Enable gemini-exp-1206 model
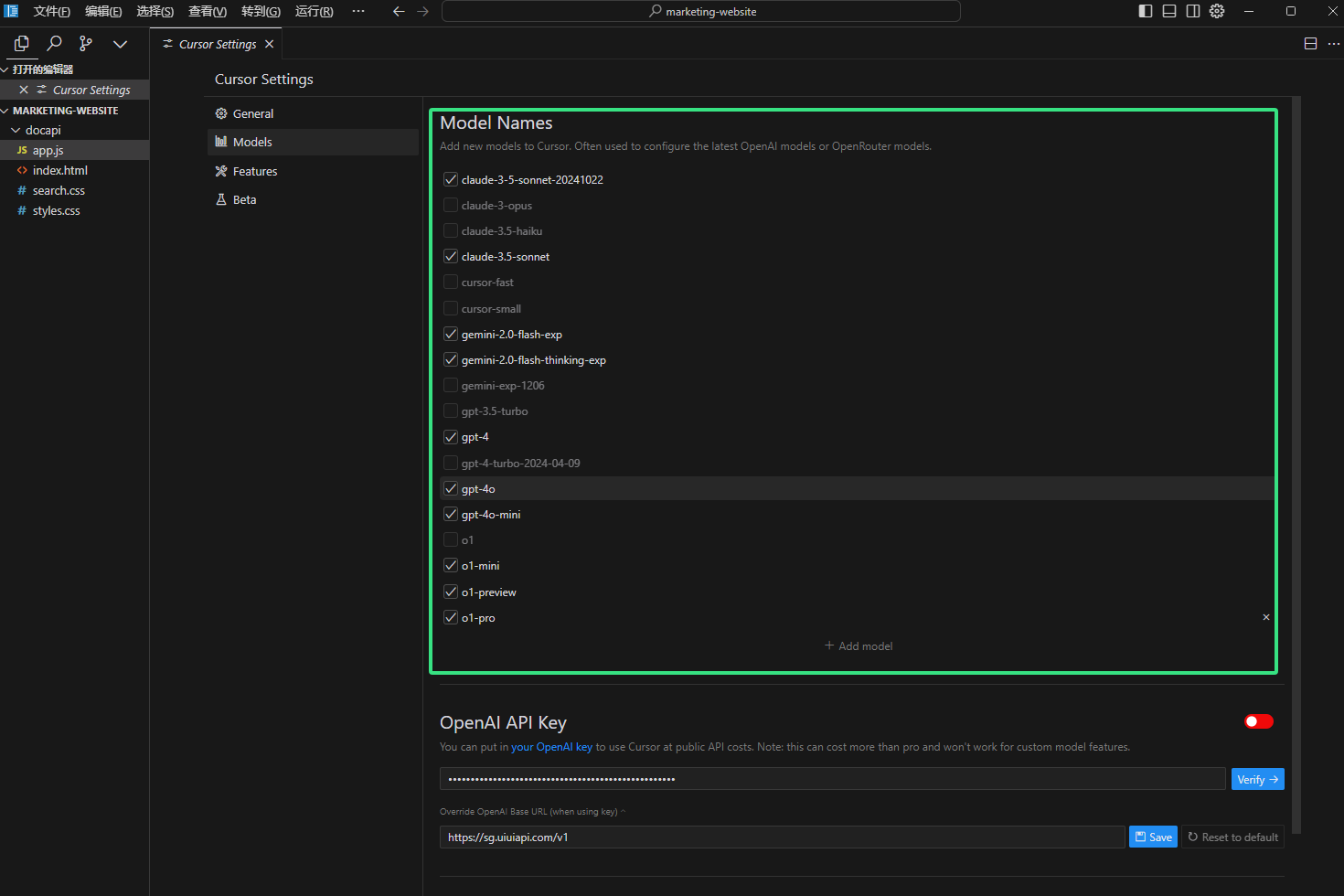Image resolution: width=1344 pixels, height=896 pixels. click(451, 385)
